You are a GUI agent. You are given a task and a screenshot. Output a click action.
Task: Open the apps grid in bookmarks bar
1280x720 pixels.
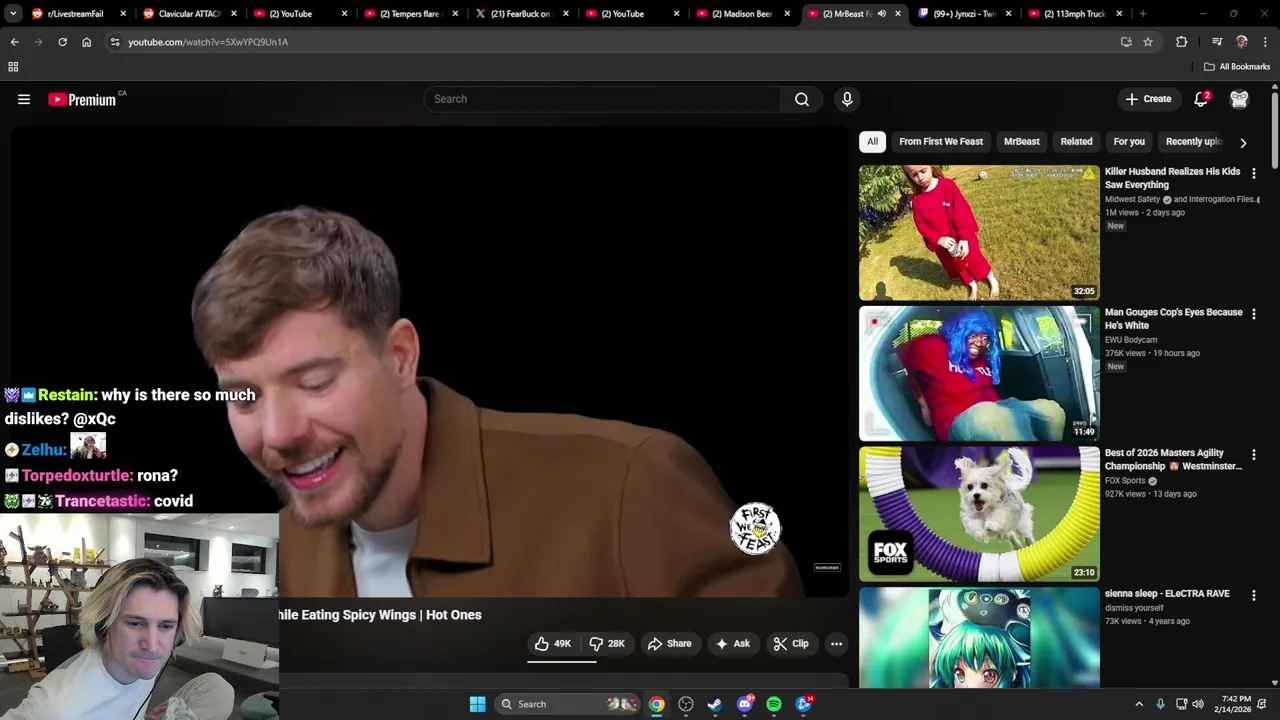click(13, 67)
